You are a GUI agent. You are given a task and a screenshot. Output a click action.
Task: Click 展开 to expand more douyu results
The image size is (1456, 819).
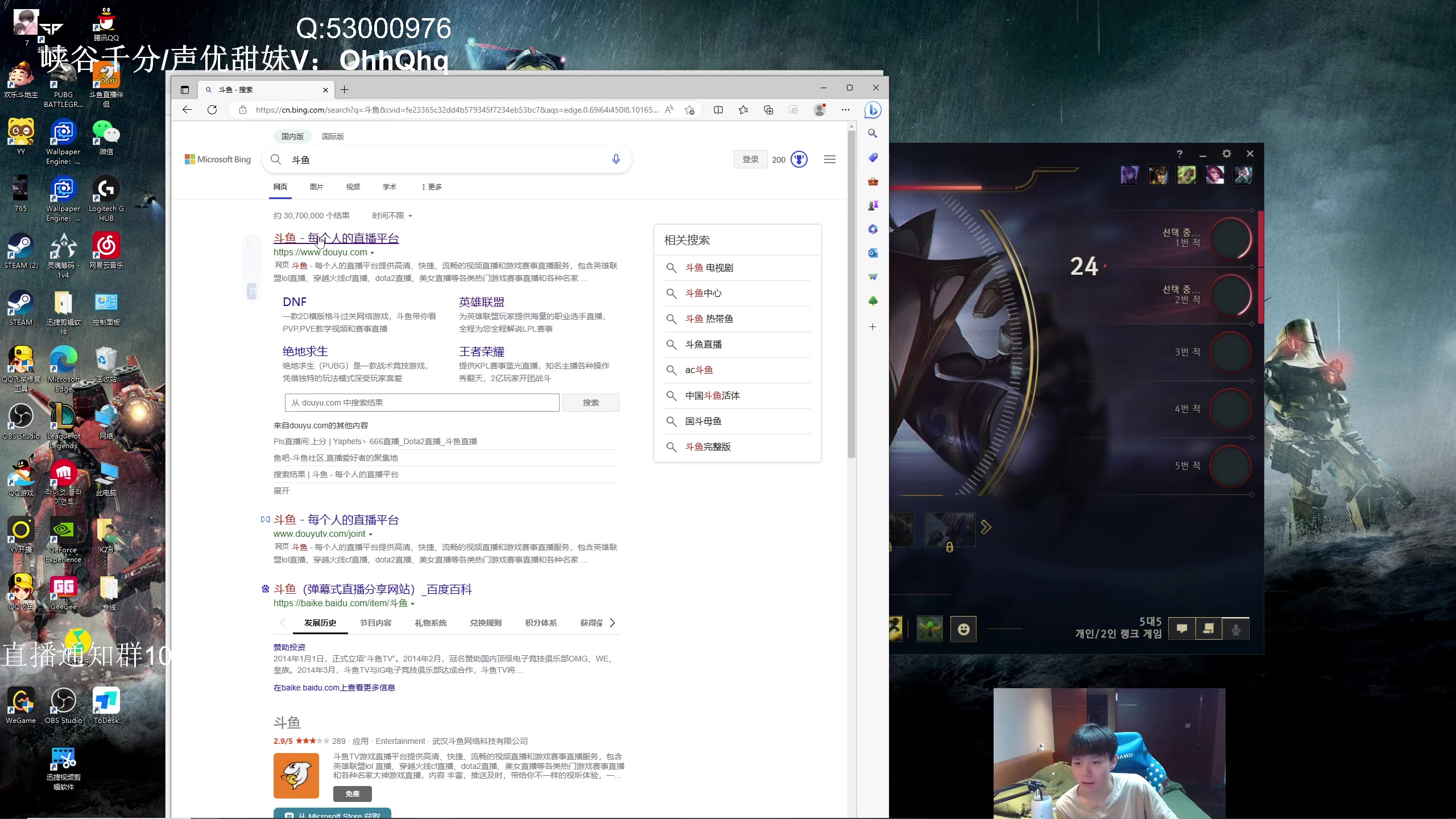point(281,491)
